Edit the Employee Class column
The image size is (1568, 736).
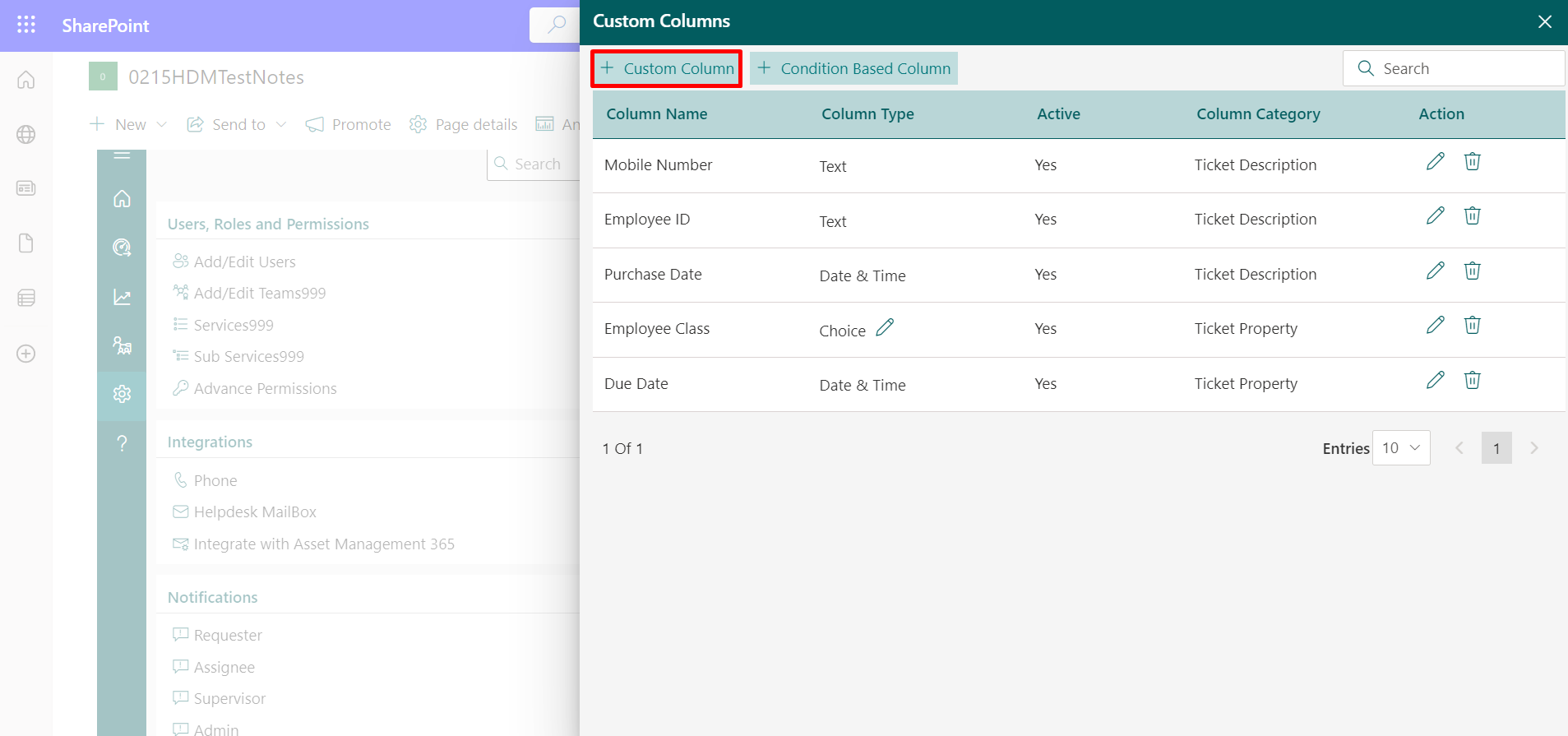point(1435,325)
